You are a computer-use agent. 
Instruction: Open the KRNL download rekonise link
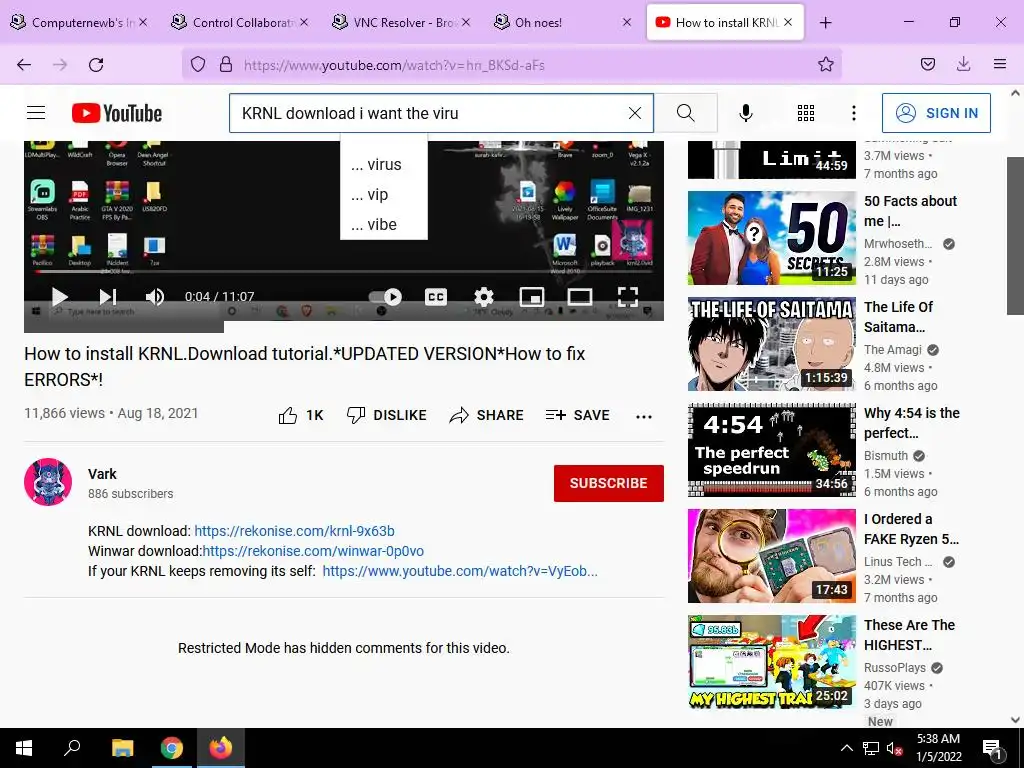tap(295, 531)
